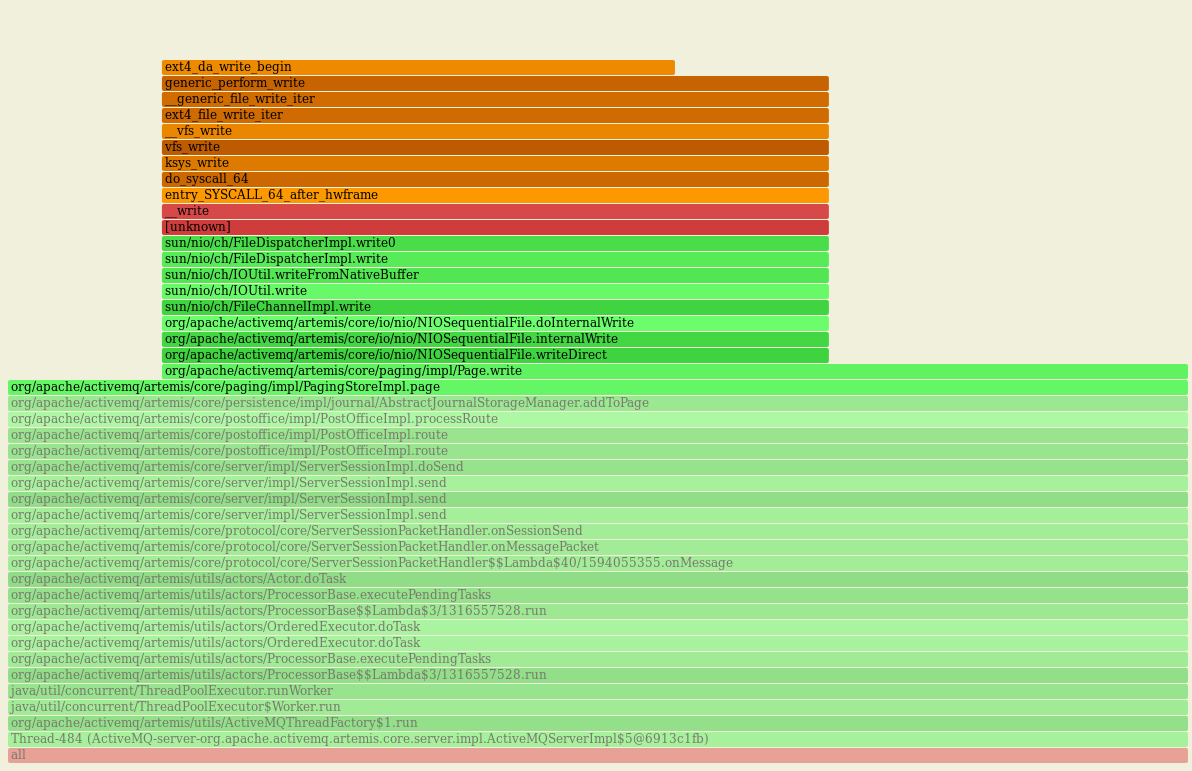Select the ThreadPoolExecutor.runWorker frame

598,691
